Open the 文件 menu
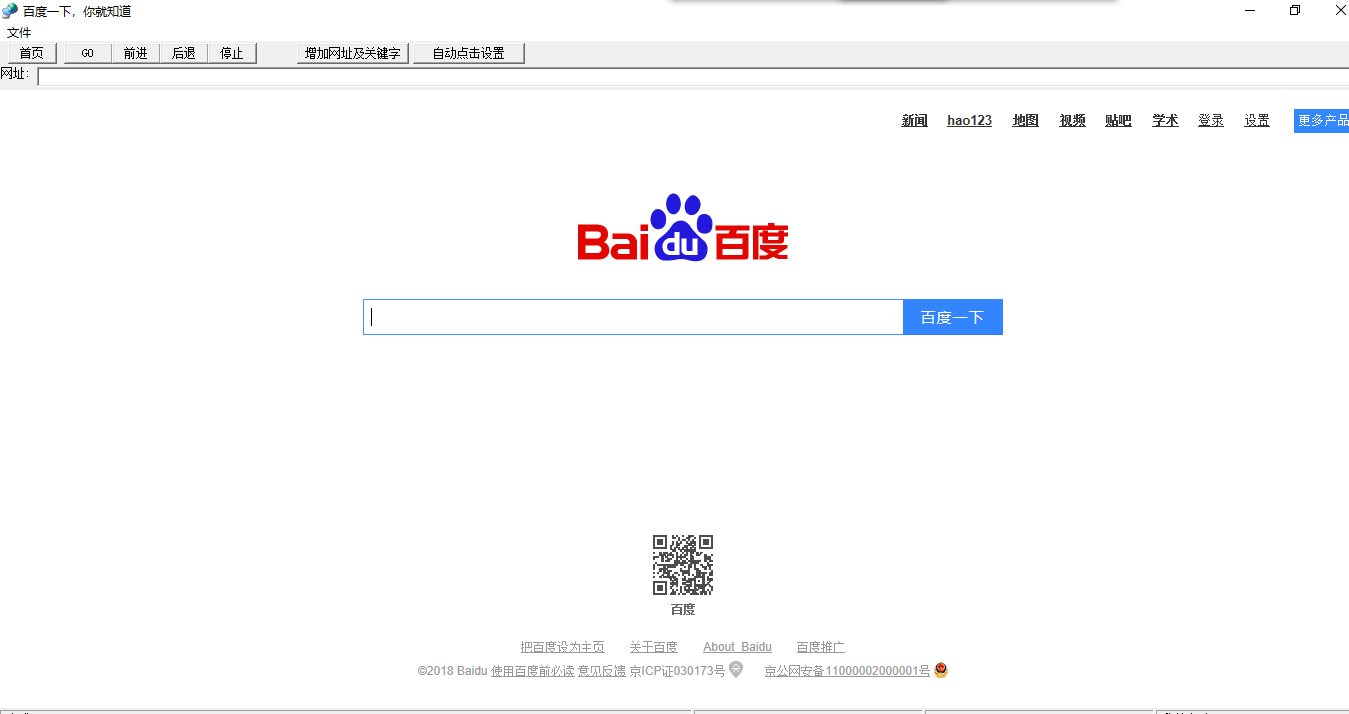The image size is (1349, 714). (19, 33)
